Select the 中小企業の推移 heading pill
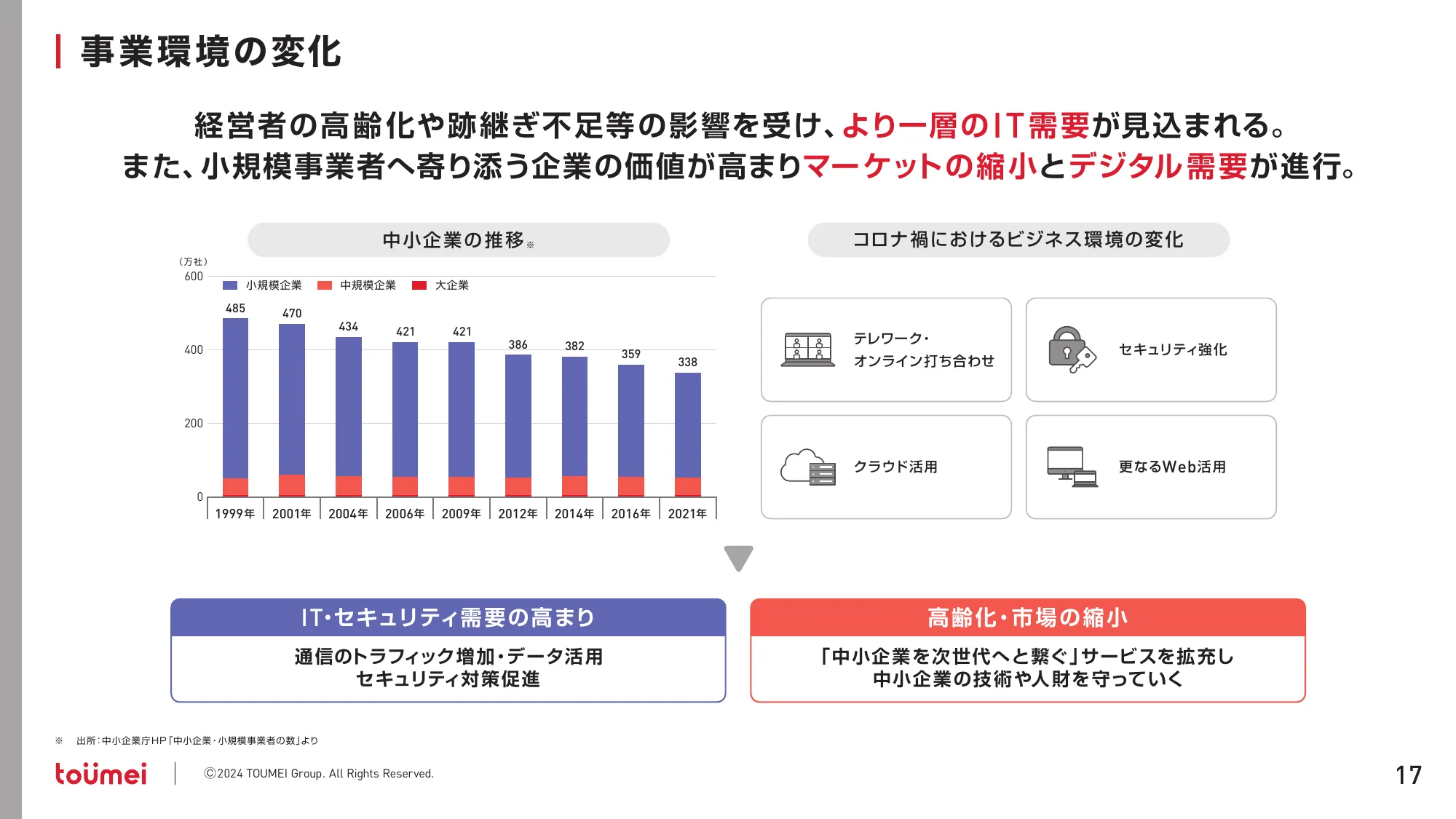Viewport: 1456px width, 819px height. pos(459,240)
